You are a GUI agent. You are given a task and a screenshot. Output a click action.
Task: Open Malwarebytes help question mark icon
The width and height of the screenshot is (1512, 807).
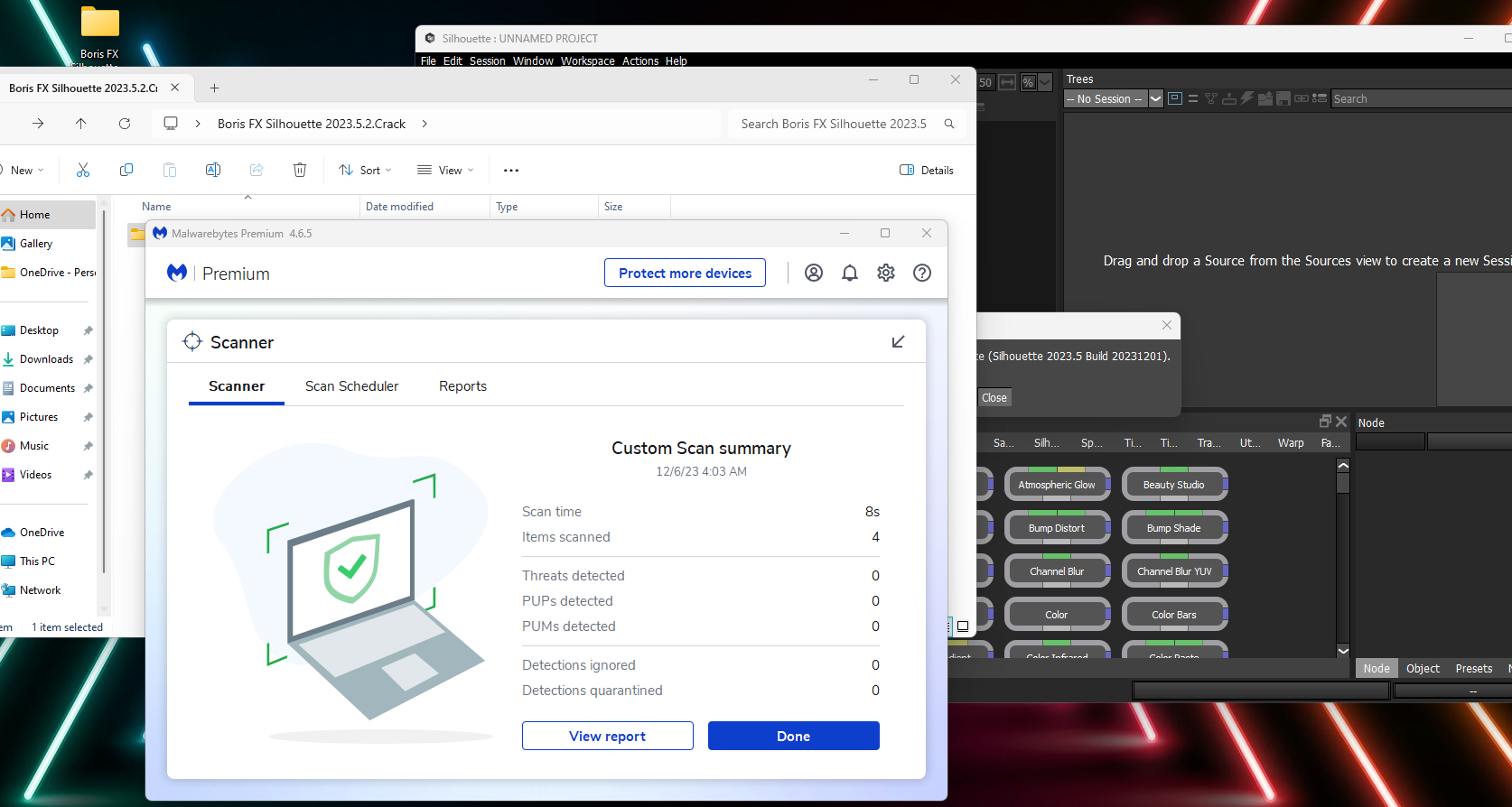click(922, 273)
